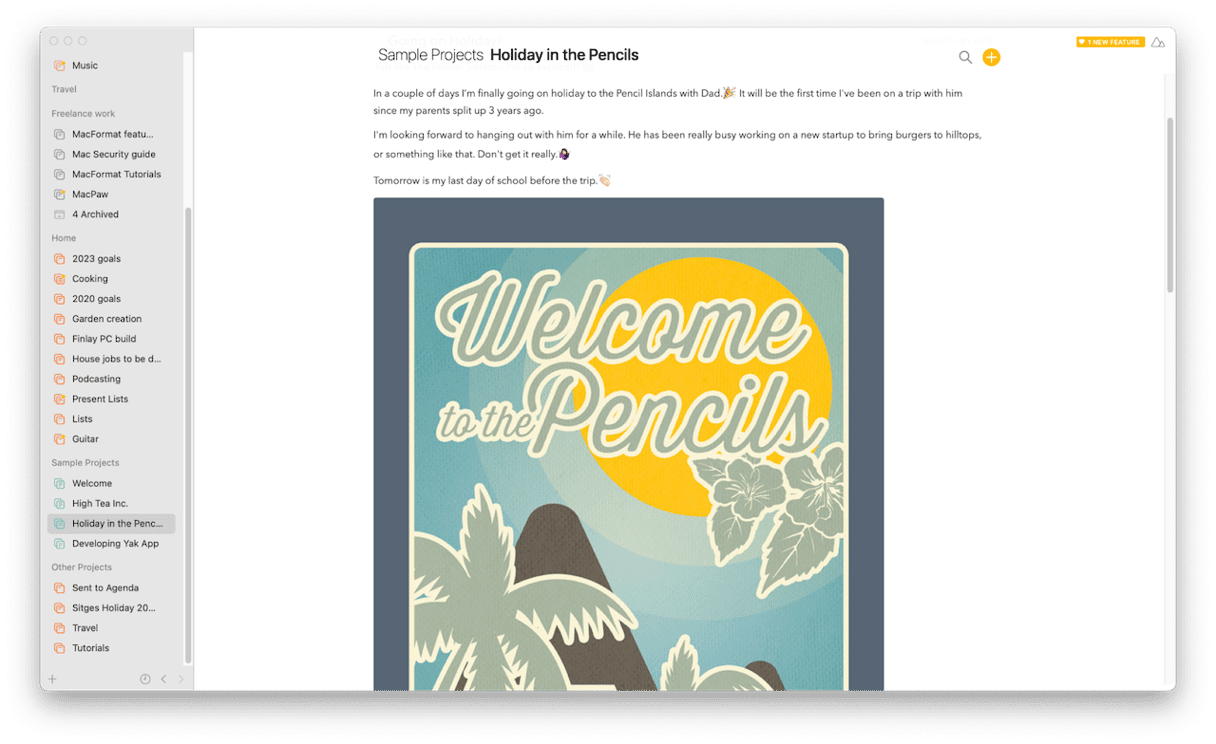Click the Music project icon

point(59,65)
